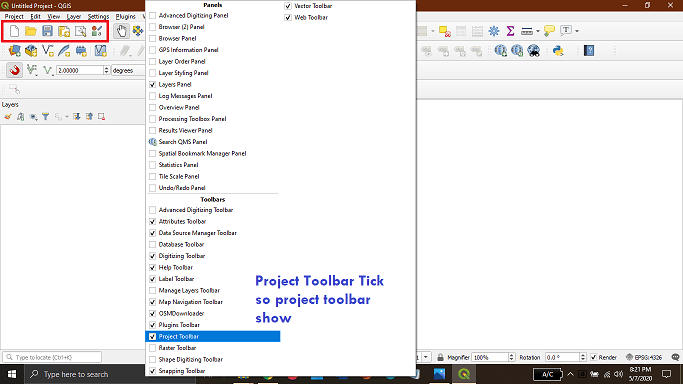Viewport: 683px width, 384px height.
Task: Open Layer Styling panel brush icon
Action: (x=8, y=117)
